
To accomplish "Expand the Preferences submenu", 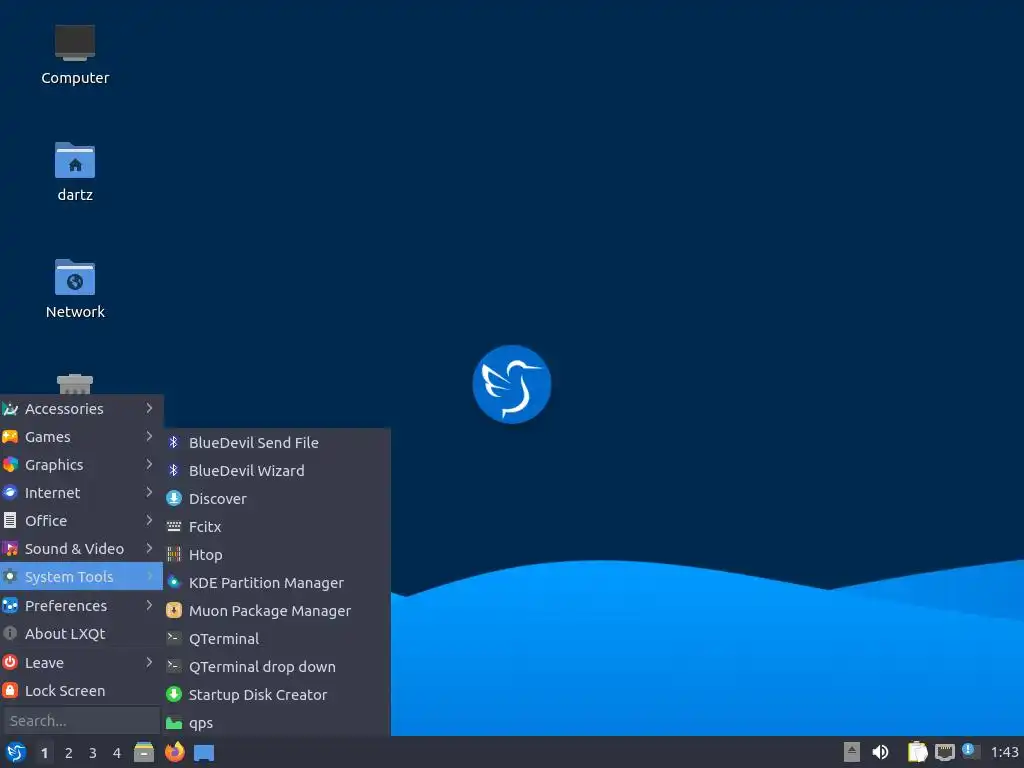I will click(x=81, y=606).
